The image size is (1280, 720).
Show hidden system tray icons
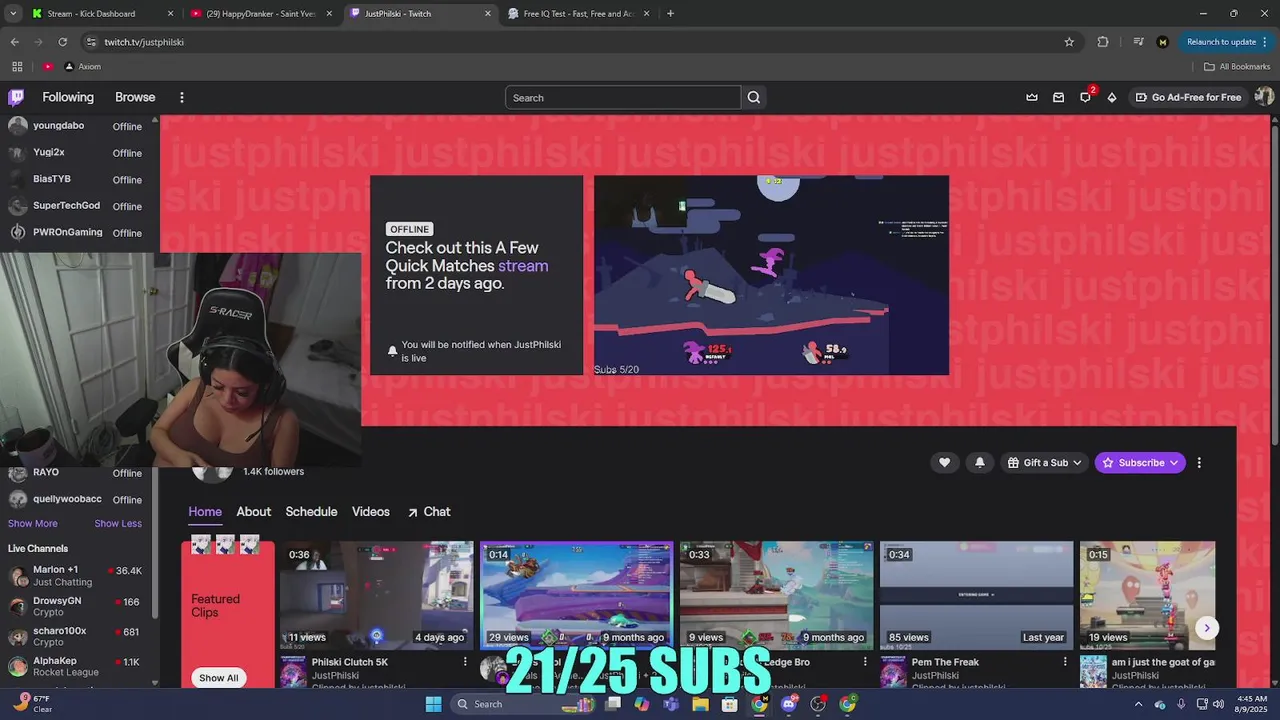tap(1138, 704)
